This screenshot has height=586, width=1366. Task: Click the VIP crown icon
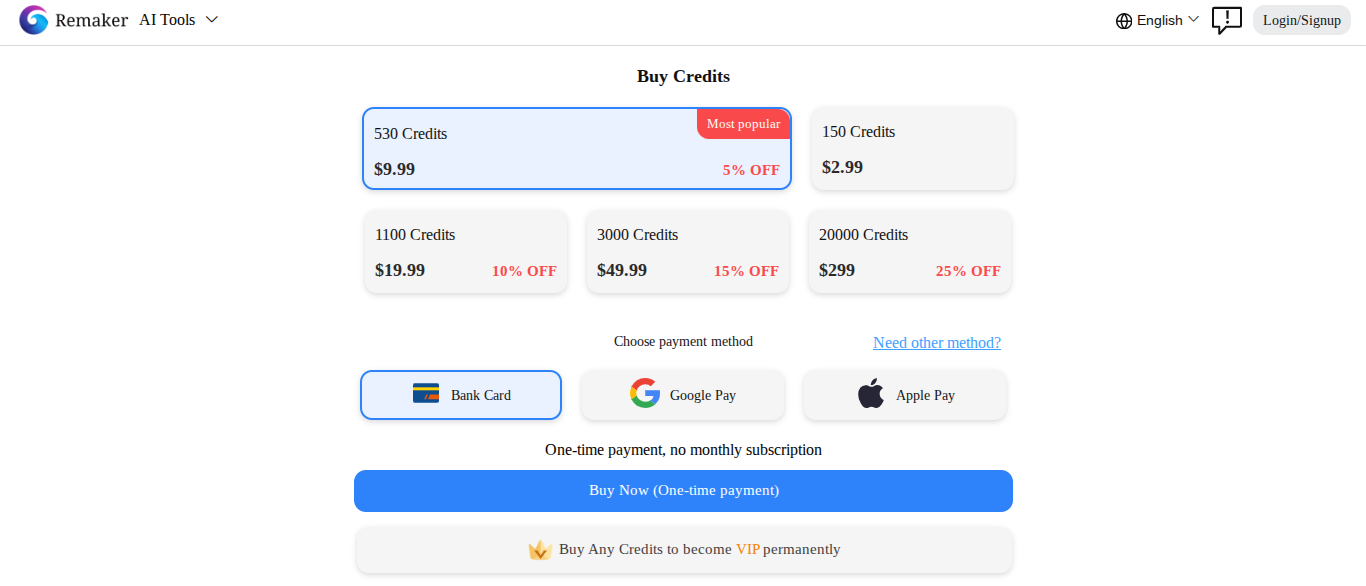pyautogui.click(x=540, y=550)
